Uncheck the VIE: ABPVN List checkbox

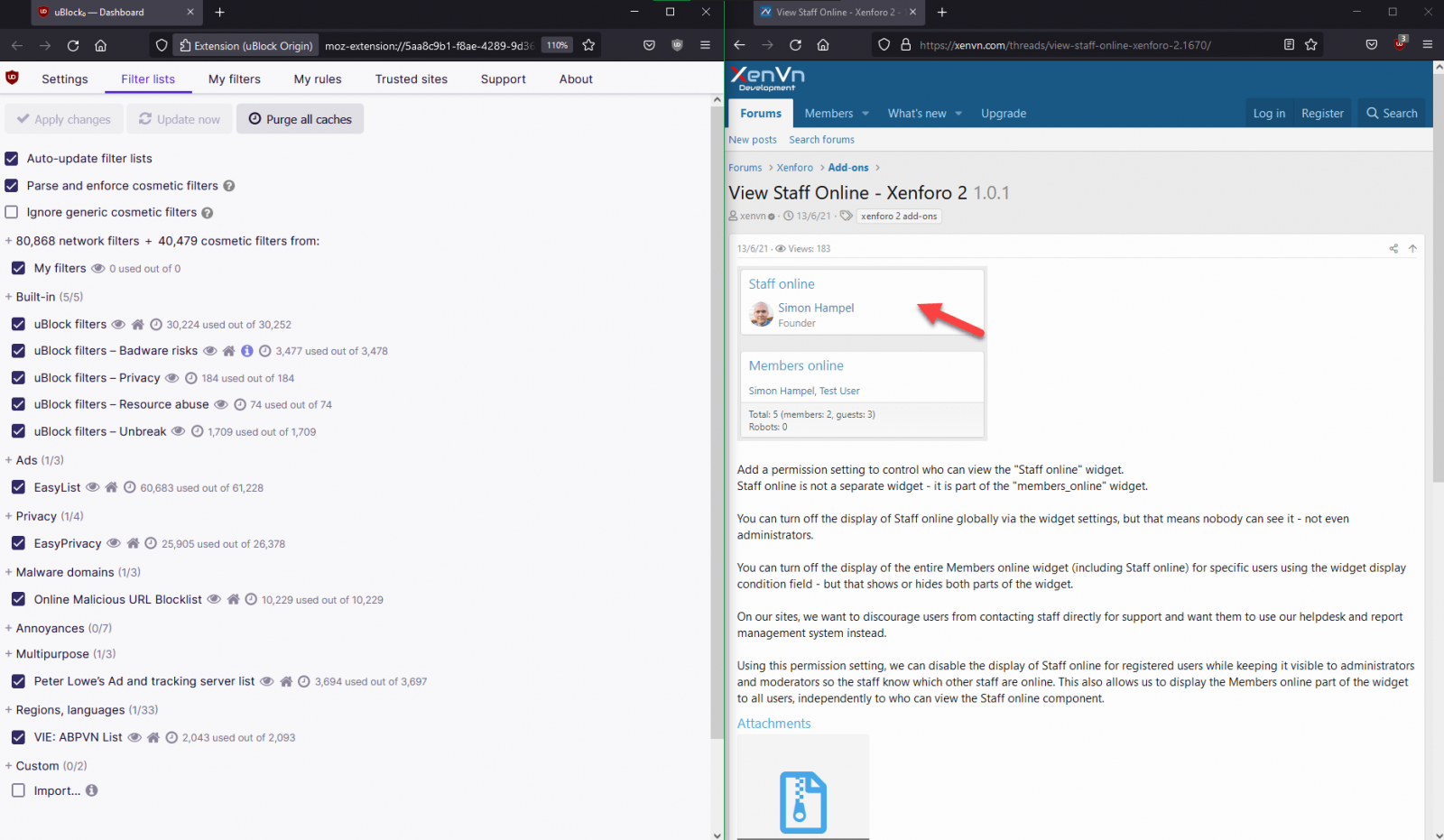point(18,737)
